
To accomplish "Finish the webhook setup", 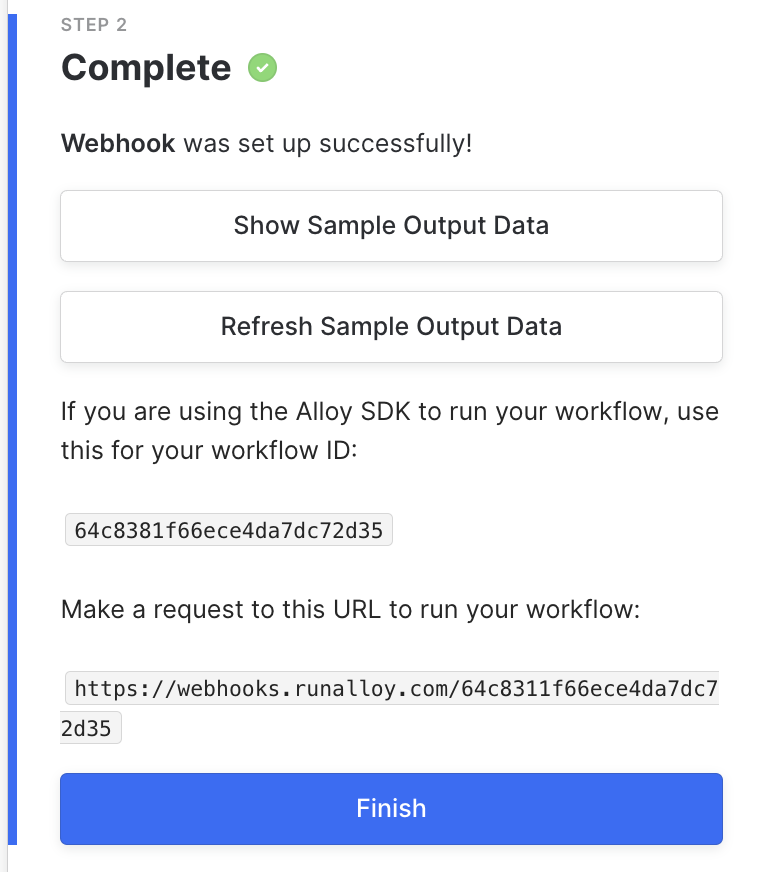I will tap(391, 808).
